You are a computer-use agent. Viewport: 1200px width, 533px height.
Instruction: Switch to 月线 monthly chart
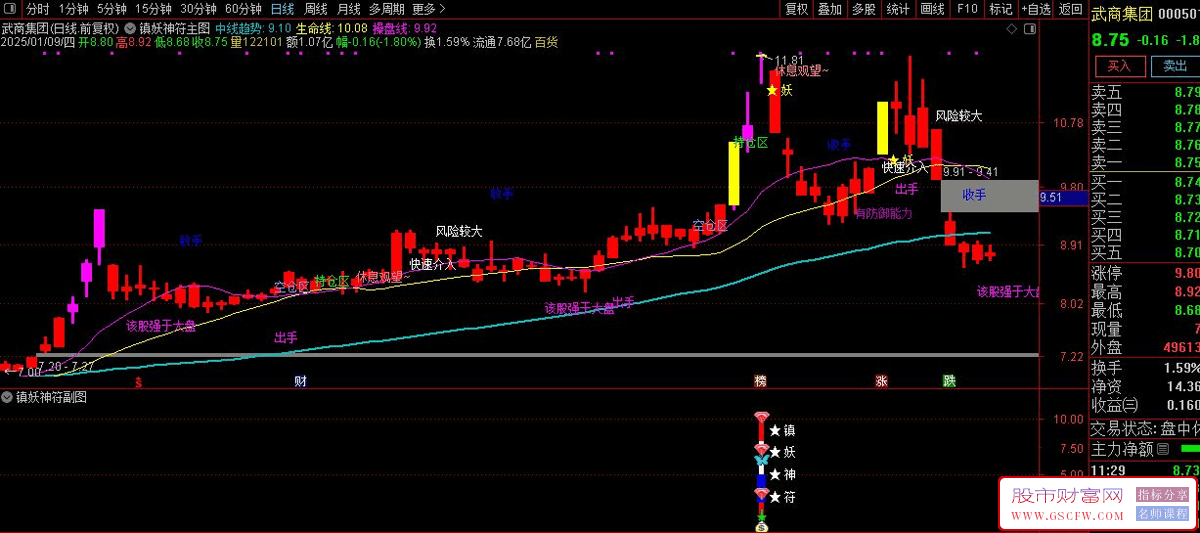point(348,9)
